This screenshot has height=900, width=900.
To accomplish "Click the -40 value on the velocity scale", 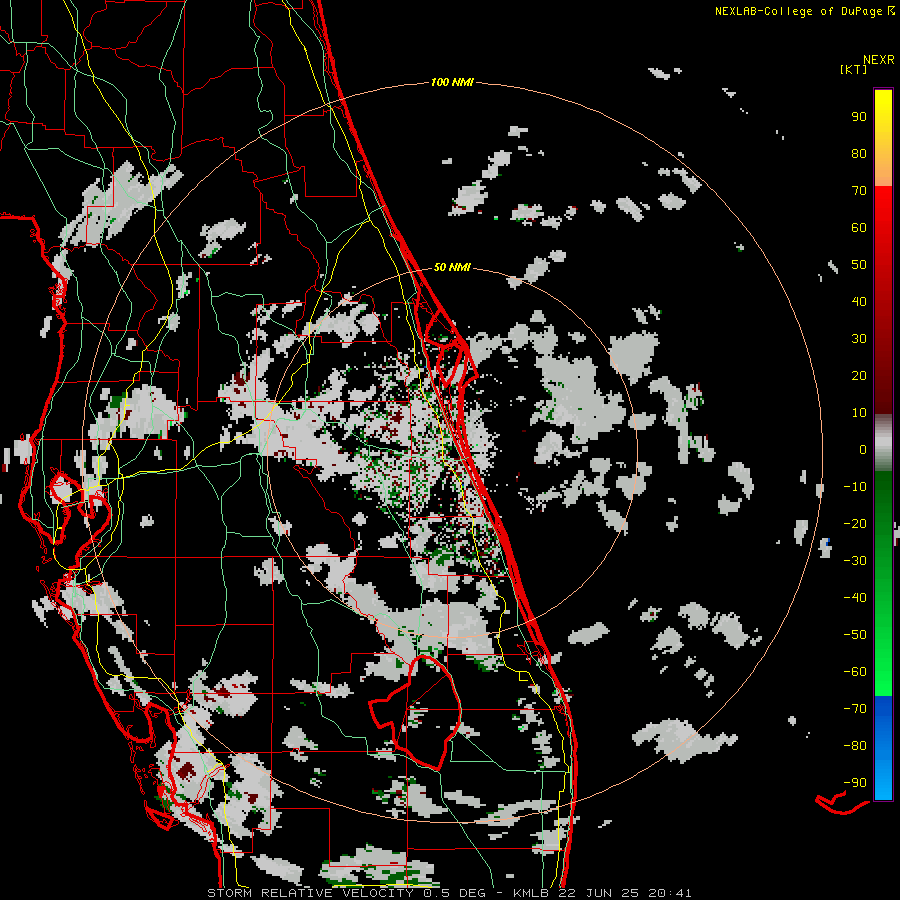I will click(855, 598).
